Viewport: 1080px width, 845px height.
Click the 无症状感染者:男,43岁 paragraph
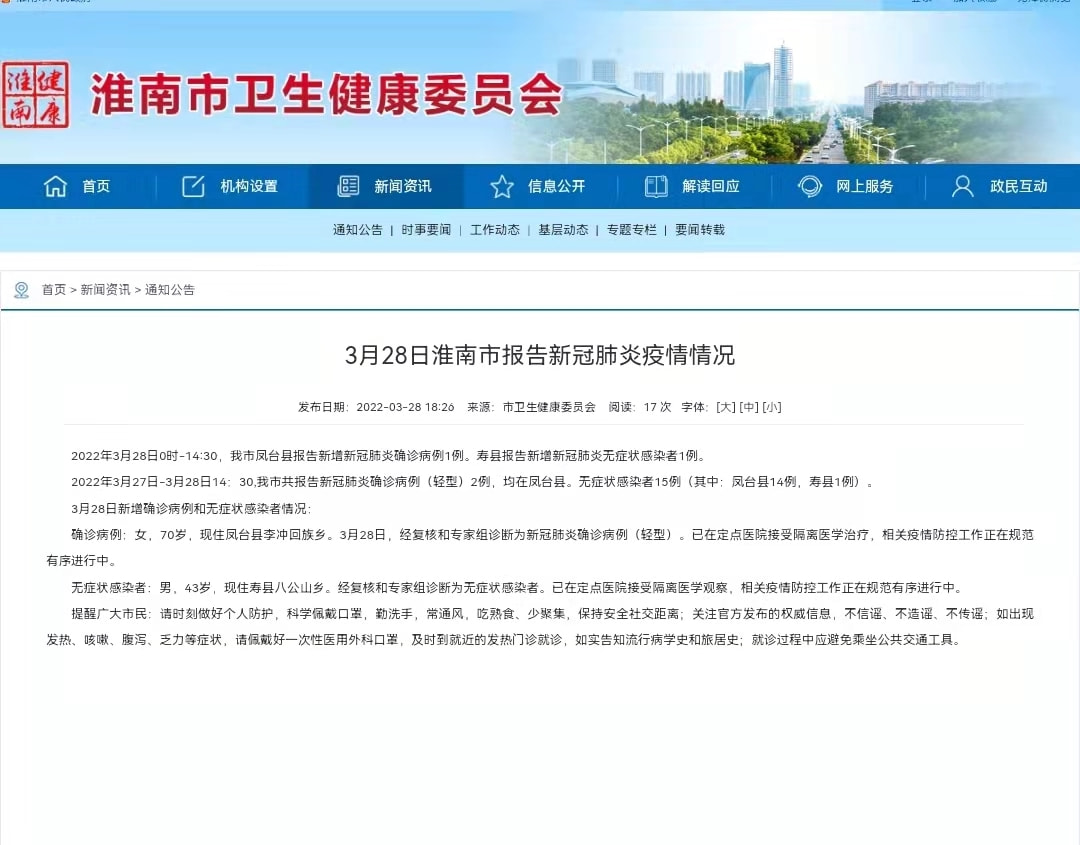coord(517,587)
